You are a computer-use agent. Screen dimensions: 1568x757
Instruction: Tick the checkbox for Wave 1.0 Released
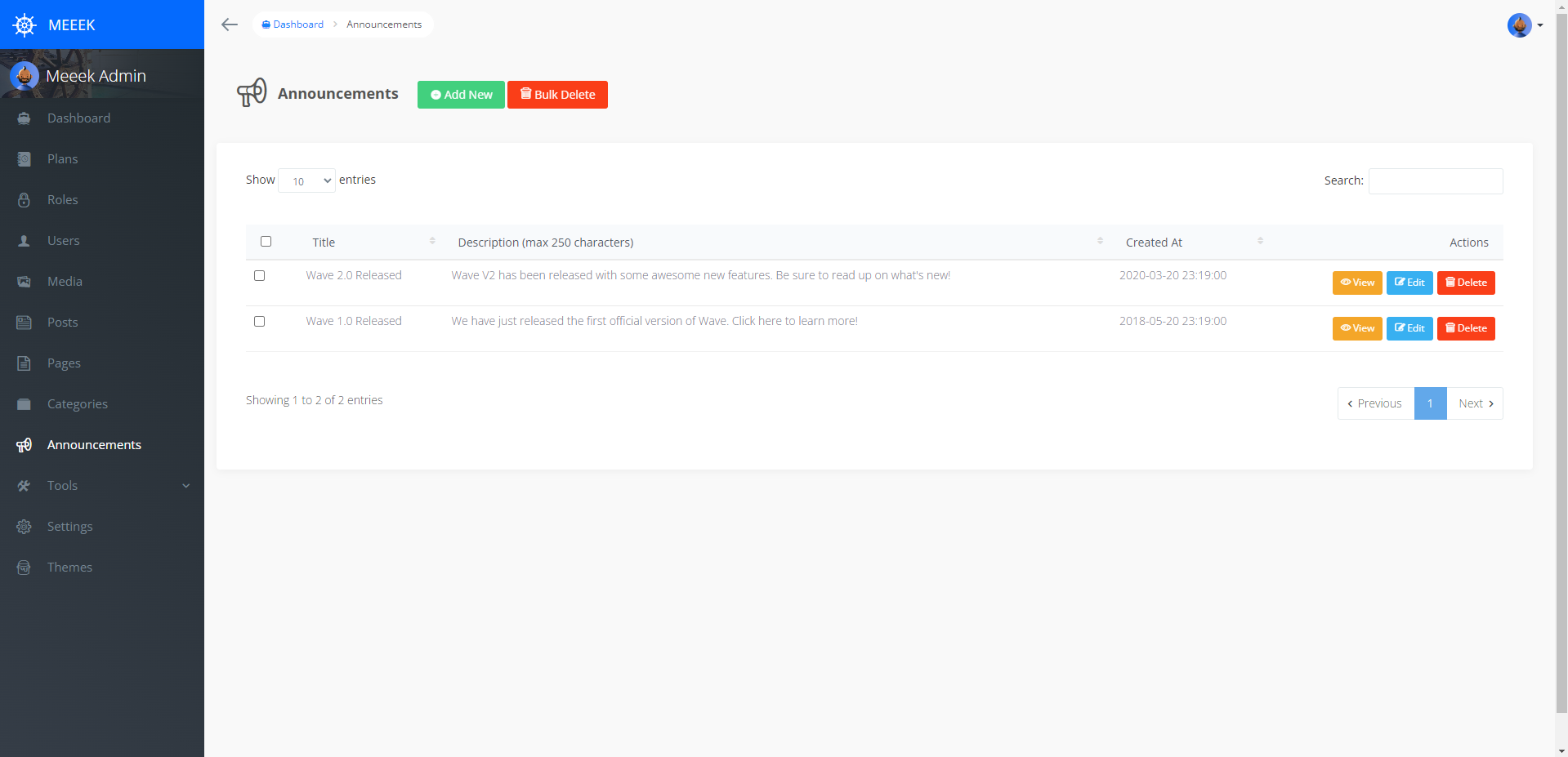coord(260,321)
